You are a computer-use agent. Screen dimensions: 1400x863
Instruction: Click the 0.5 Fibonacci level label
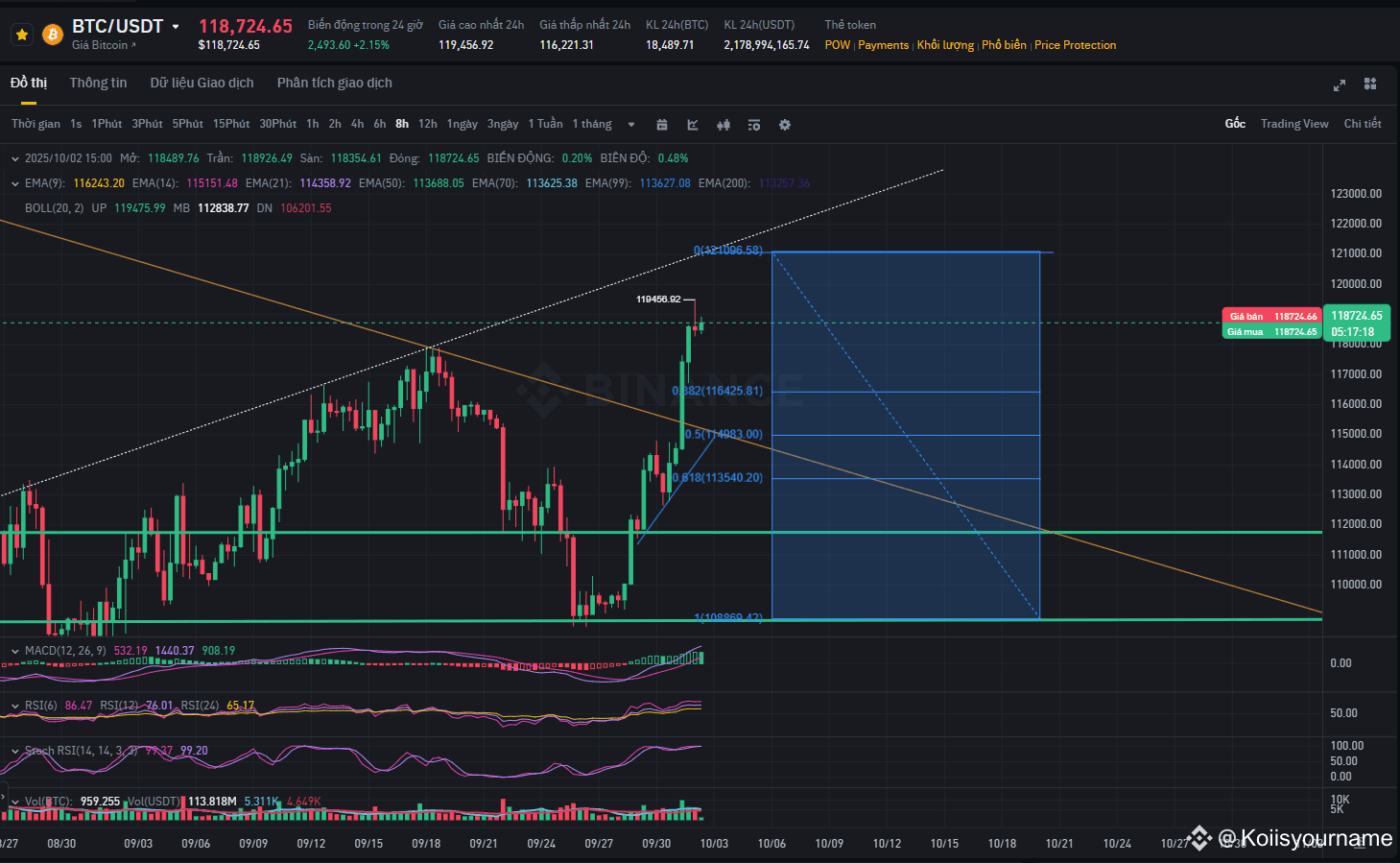(x=724, y=435)
